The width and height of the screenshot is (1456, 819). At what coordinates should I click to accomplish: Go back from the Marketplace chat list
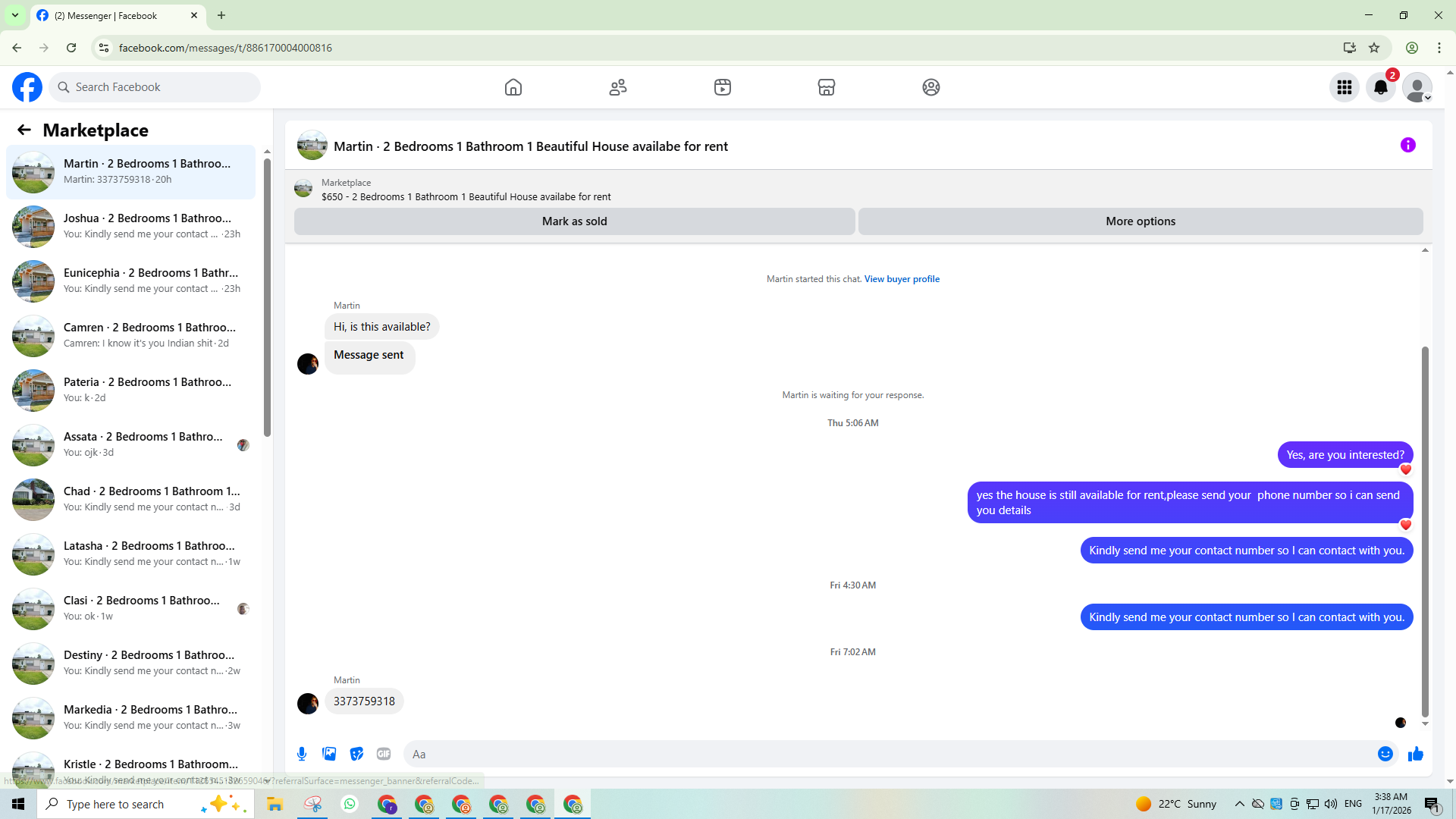[x=24, y=130]
